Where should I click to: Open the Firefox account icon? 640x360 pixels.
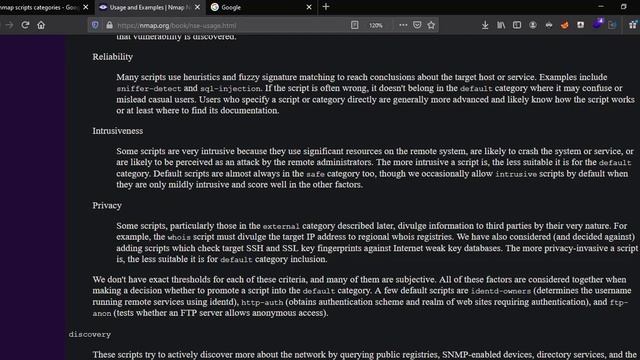click(533, 25)
